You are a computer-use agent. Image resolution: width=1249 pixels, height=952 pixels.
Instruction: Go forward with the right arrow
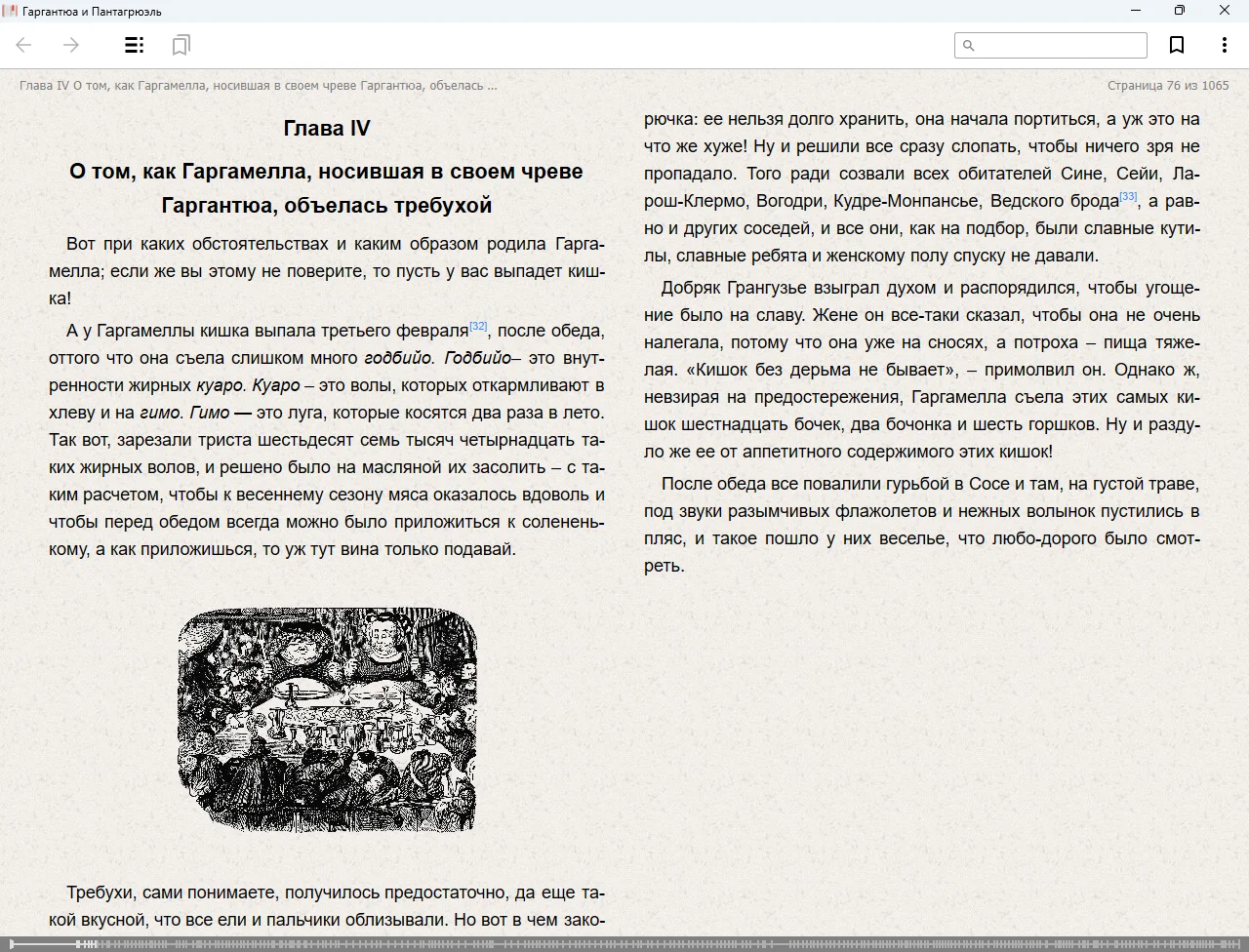pyautogui.click(x=71, y=45)
